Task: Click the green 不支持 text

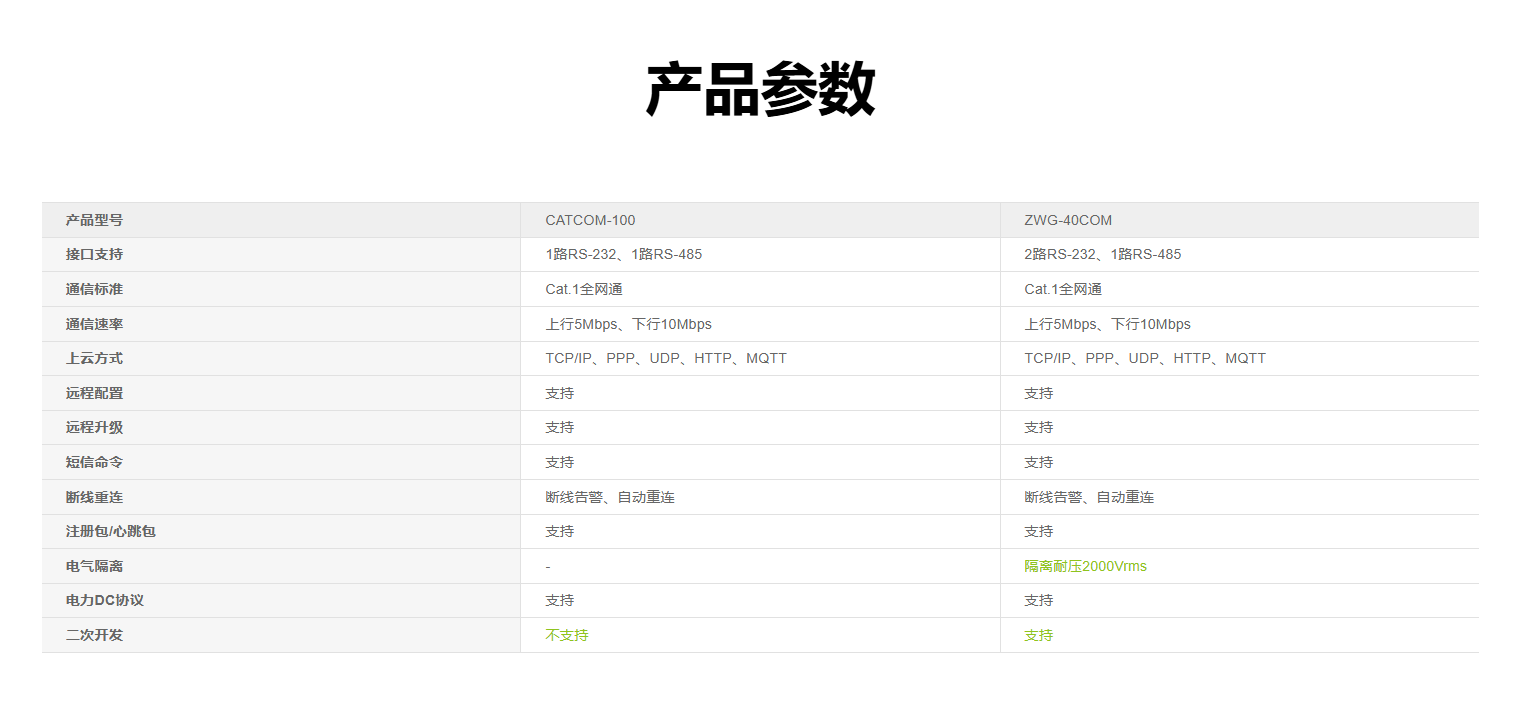Action: pos(567,635)
